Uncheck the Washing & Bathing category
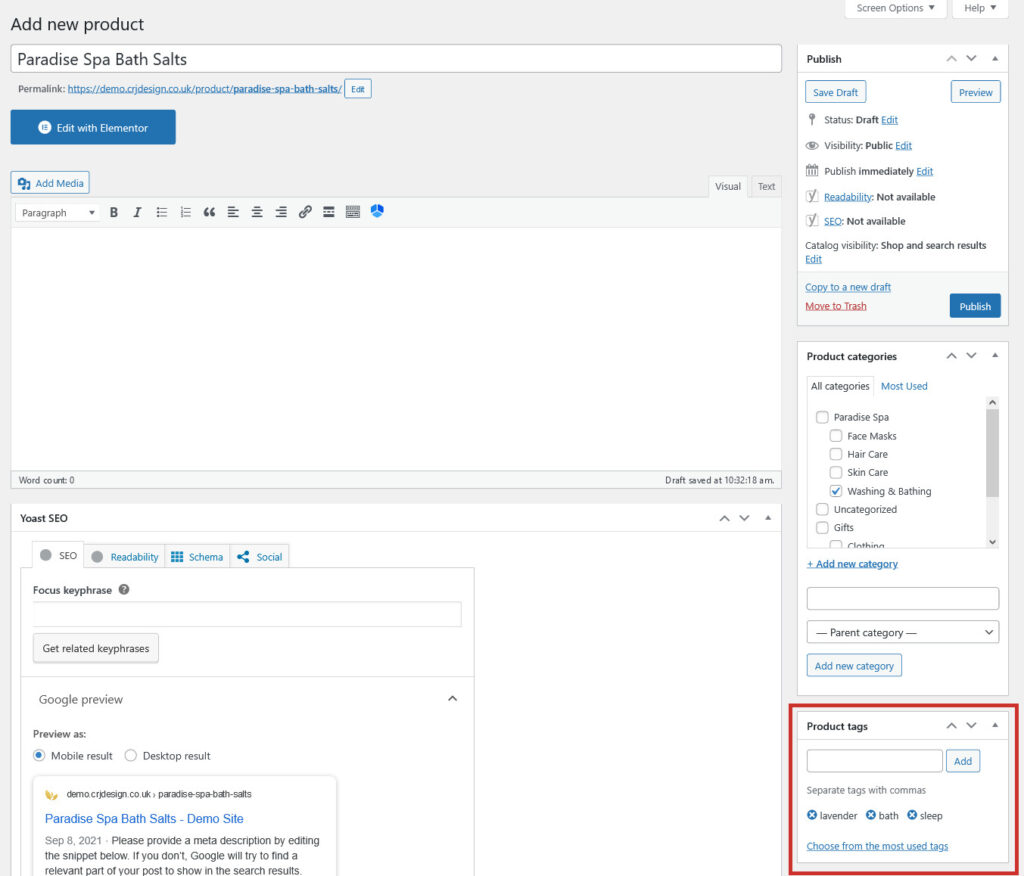 (x=835, y=491)
